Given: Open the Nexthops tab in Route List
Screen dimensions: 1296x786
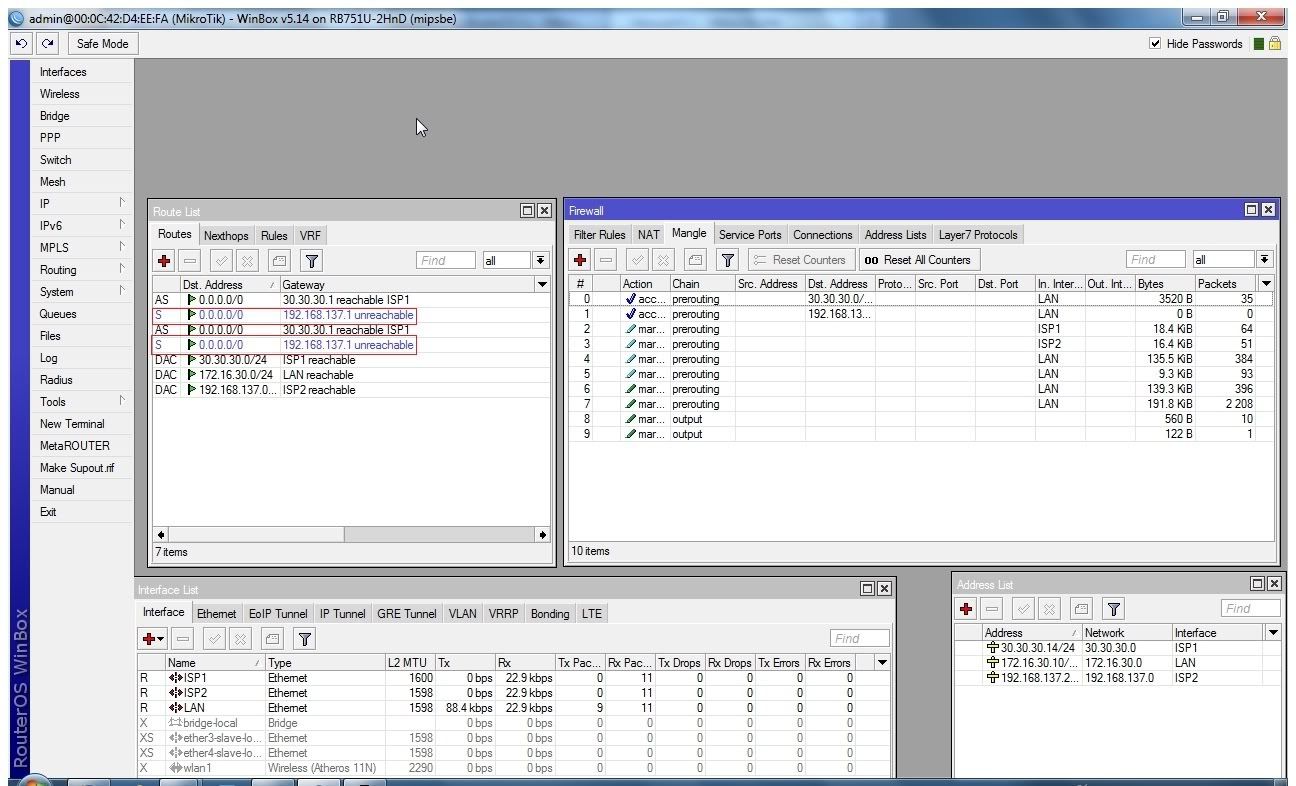Looking at the screenshot, I should click(226, 236).
